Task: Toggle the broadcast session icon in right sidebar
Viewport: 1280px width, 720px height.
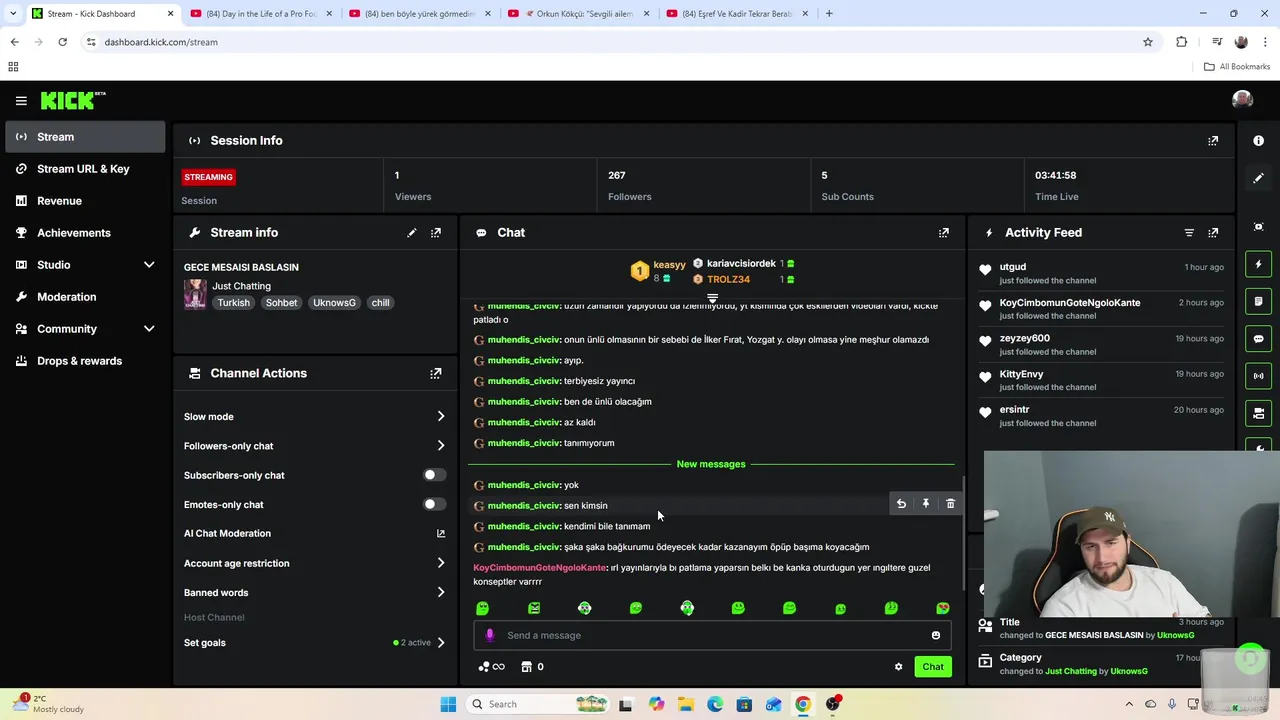Action: (x=1258, y=376)
